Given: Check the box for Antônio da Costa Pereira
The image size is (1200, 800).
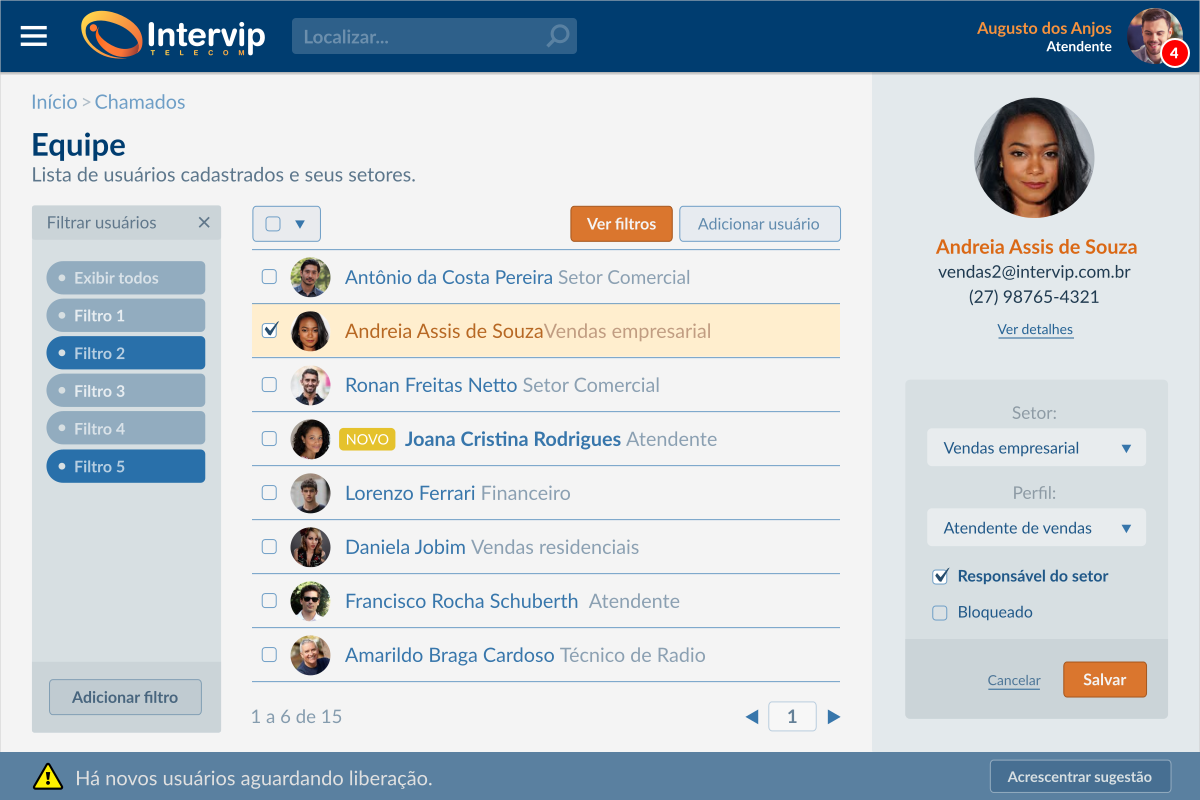Looking at the screenshot, I should 269,277.
